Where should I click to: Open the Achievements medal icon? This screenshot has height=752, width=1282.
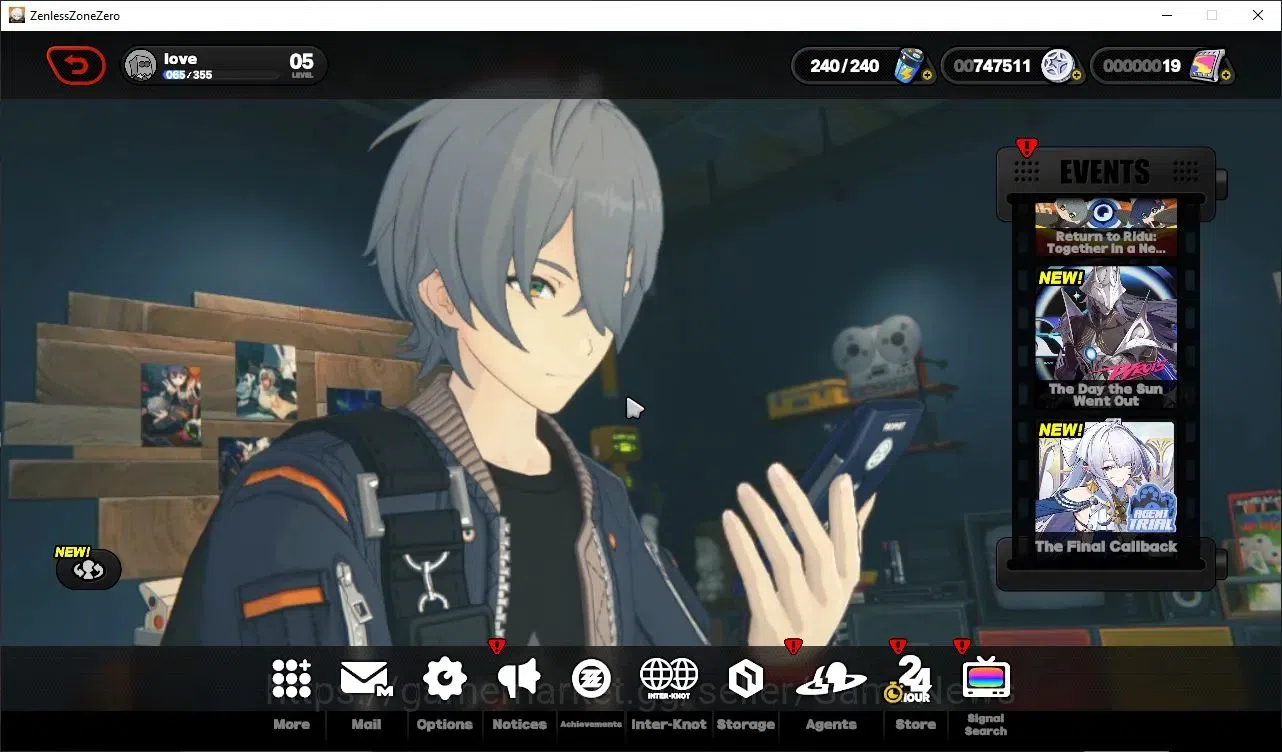[591, 678]
